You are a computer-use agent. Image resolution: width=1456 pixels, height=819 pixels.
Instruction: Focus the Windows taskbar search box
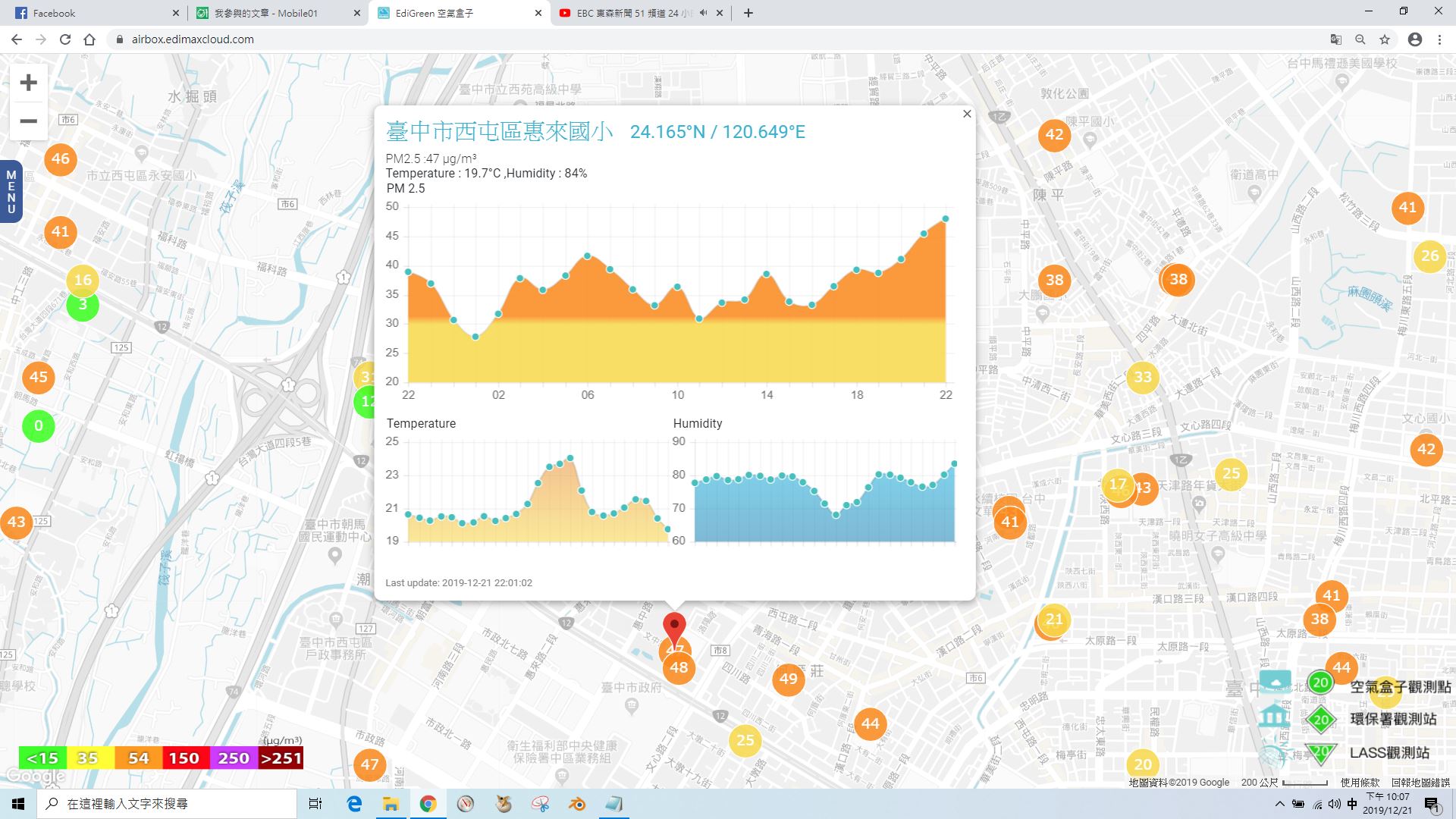click(x=167, y=804)
